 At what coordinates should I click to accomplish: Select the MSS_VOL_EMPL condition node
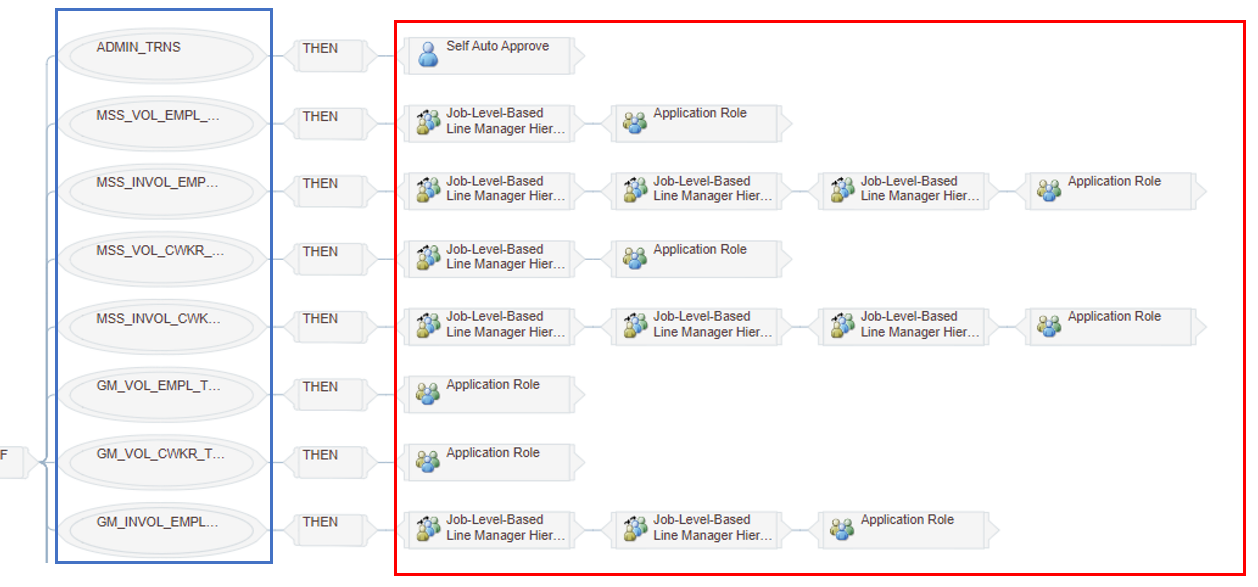(161, 123)
